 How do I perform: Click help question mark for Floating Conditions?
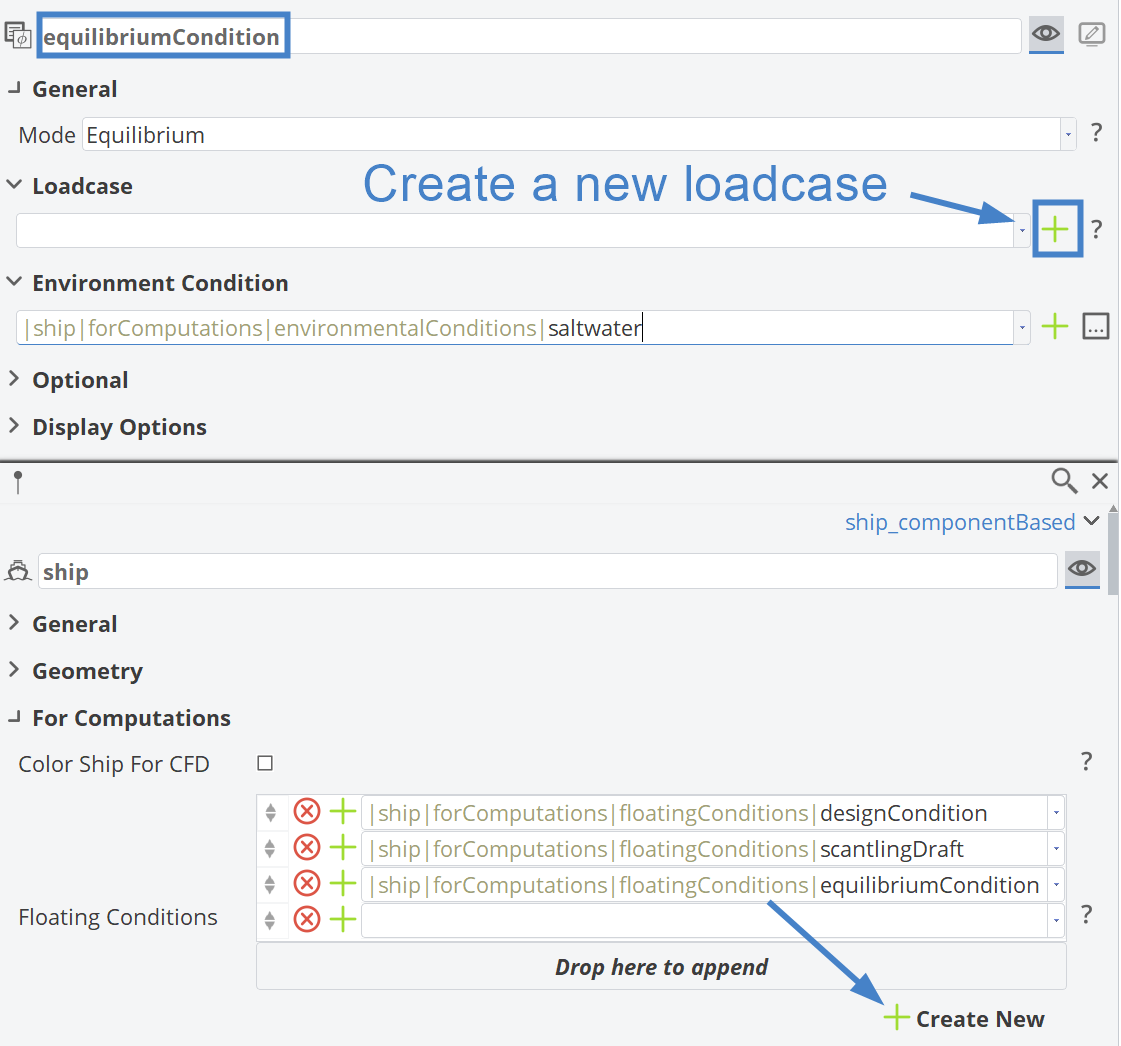pos(1087,914)
